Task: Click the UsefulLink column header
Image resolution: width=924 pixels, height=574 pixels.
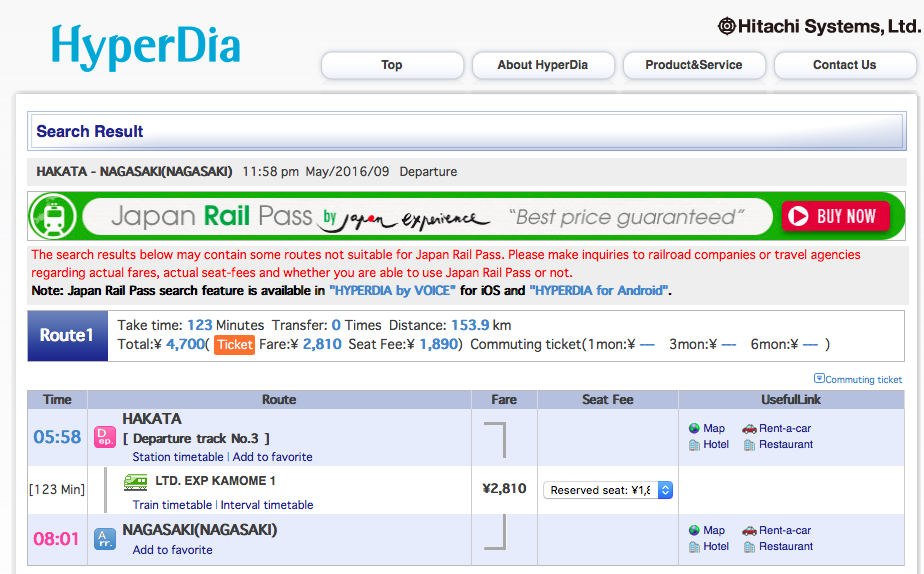Action: (x=791, y=400)
